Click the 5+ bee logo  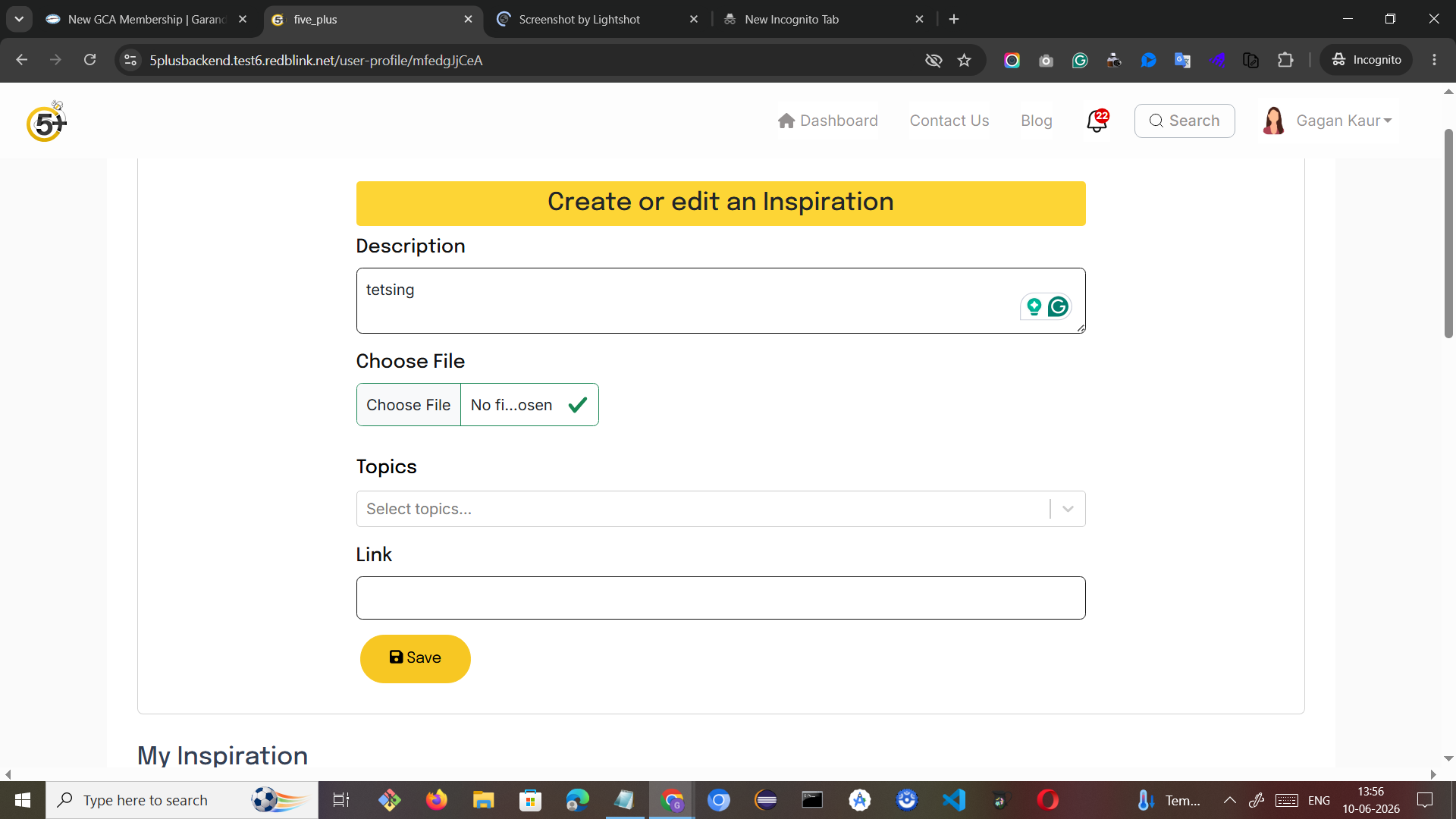click(46, 121)
